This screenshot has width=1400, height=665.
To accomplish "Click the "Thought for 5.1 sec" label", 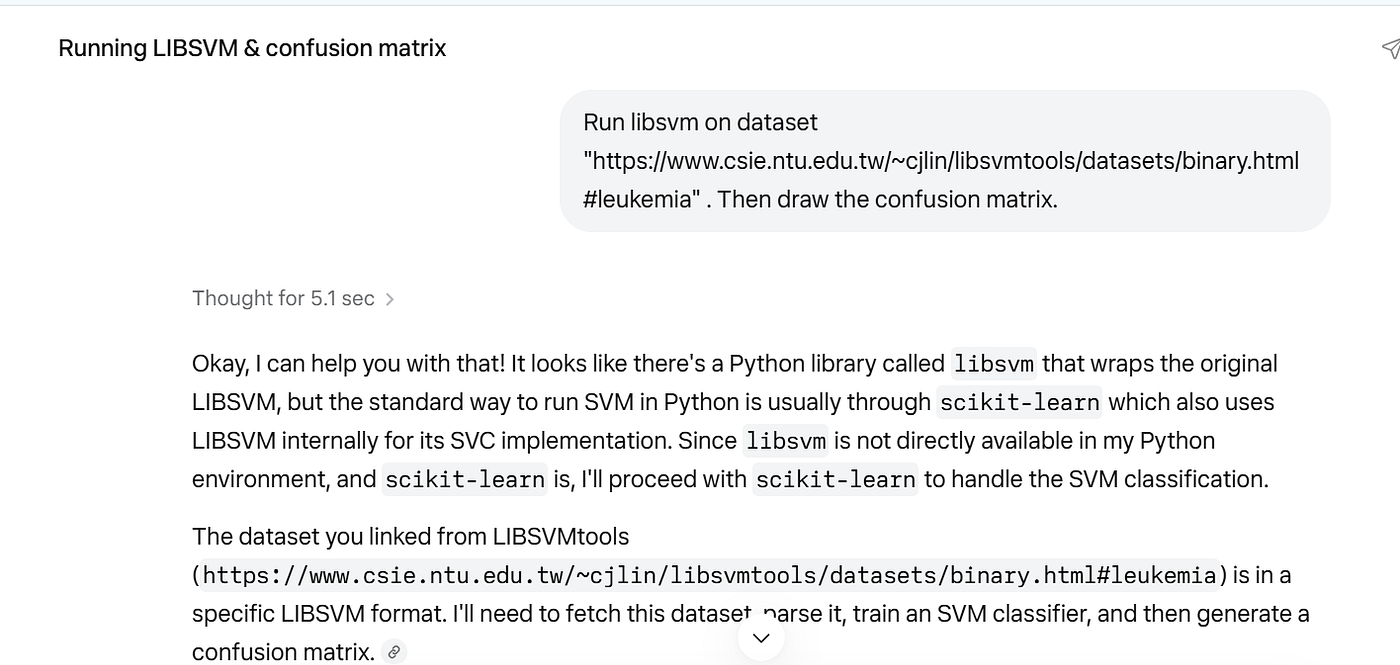I will (x=283, y=298).
